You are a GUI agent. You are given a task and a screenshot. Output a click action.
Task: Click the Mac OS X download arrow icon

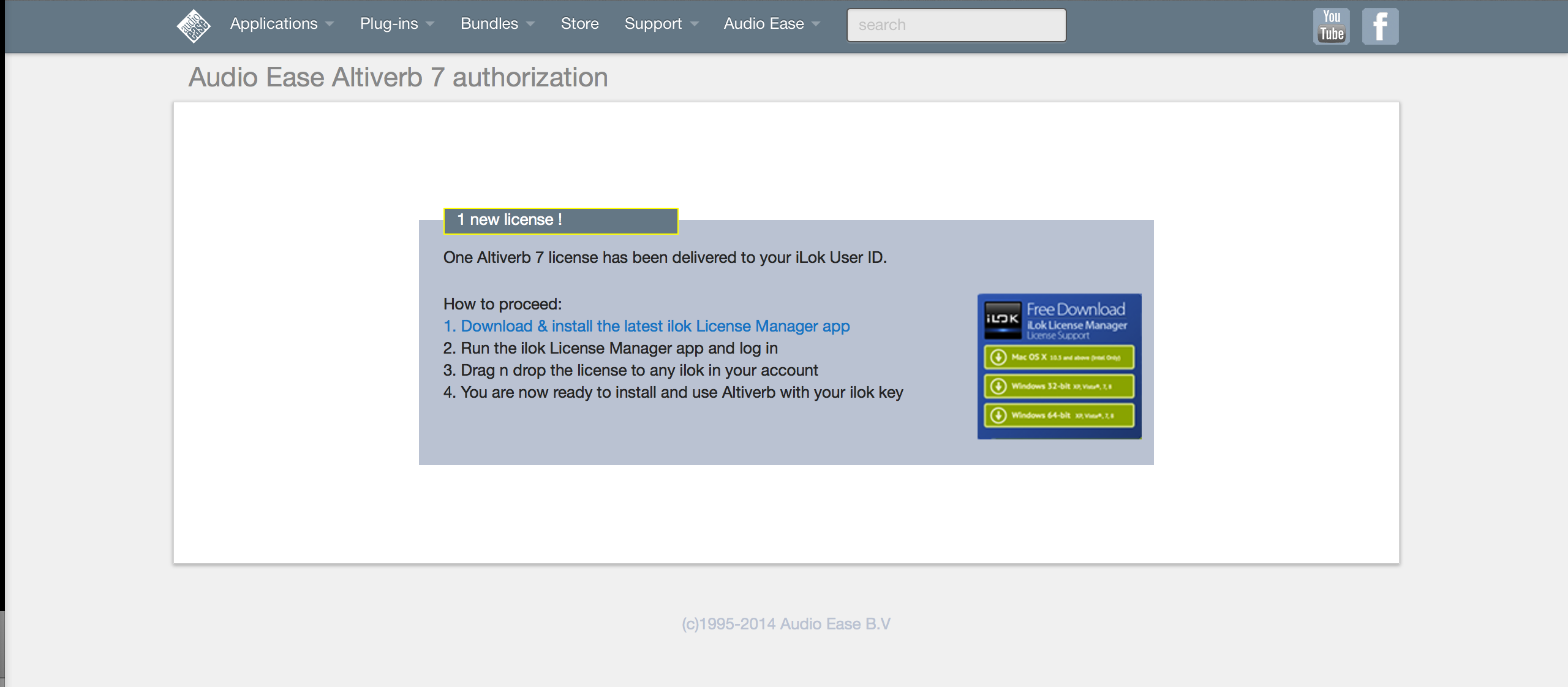pyautogui.click(x=998, y=357)
